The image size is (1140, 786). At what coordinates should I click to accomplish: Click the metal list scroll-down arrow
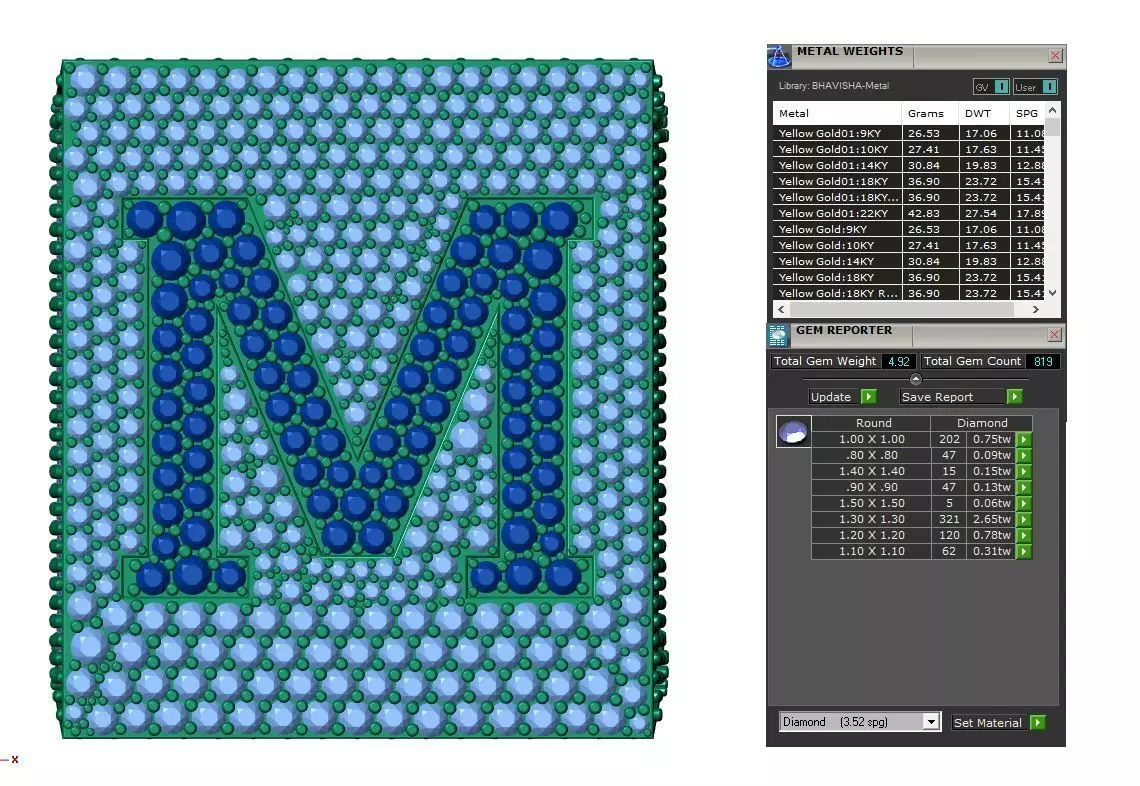[x=1053, y=293]
